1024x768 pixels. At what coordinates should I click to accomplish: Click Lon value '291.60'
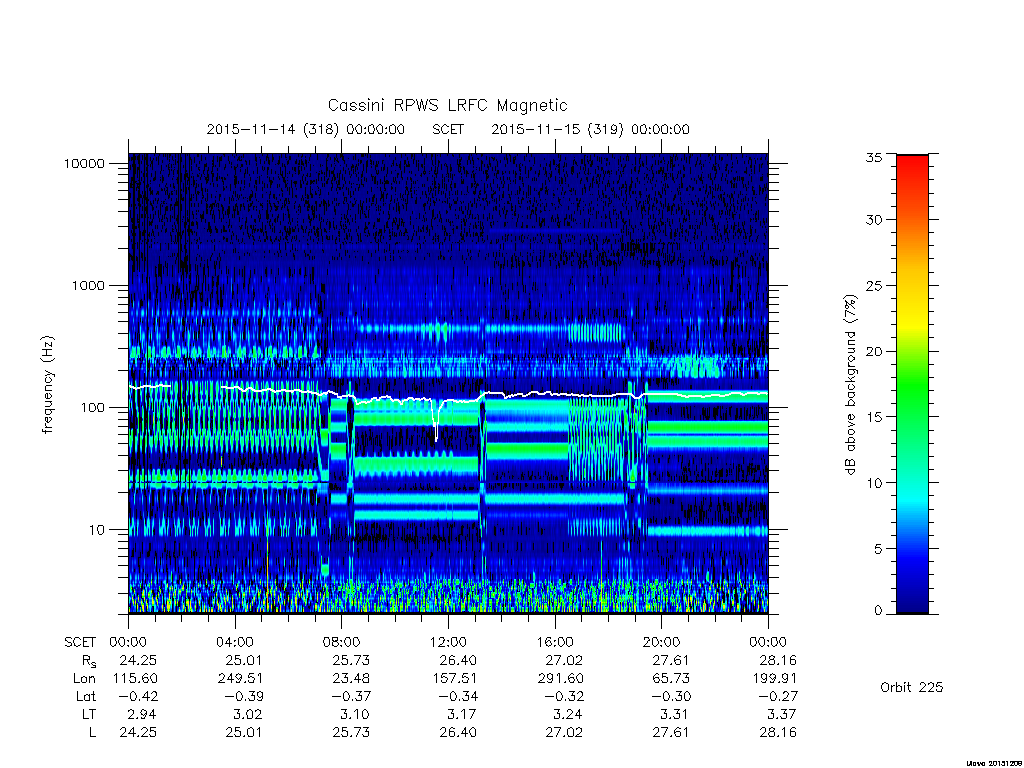(x=561, y=679)
